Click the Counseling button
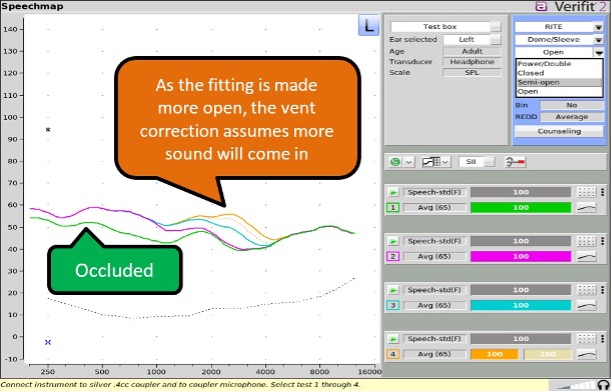612x392 pixels. pos(559,131)
